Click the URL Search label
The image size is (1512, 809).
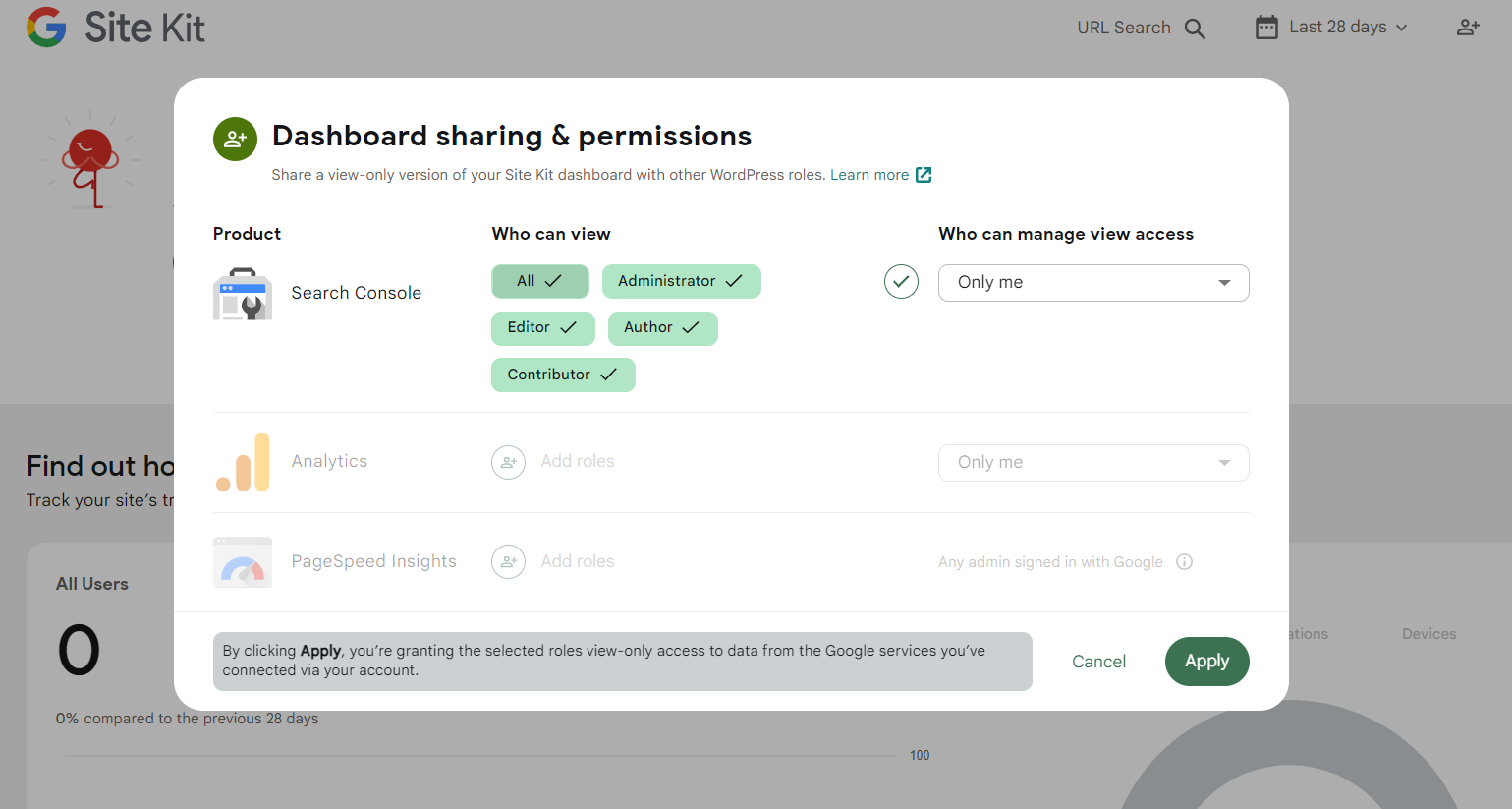coord(1124,29)
